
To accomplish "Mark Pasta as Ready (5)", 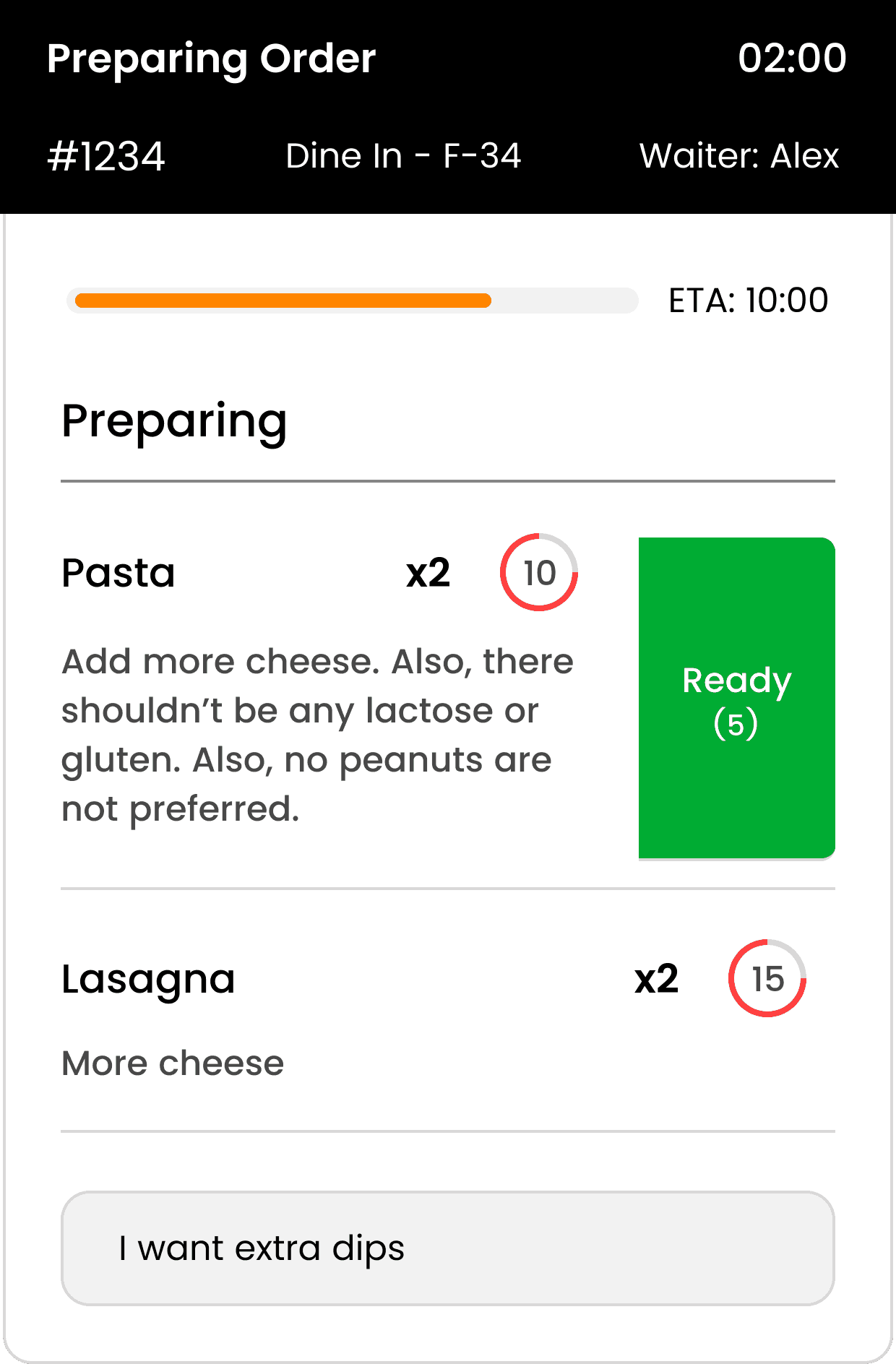I will point(736,698).
